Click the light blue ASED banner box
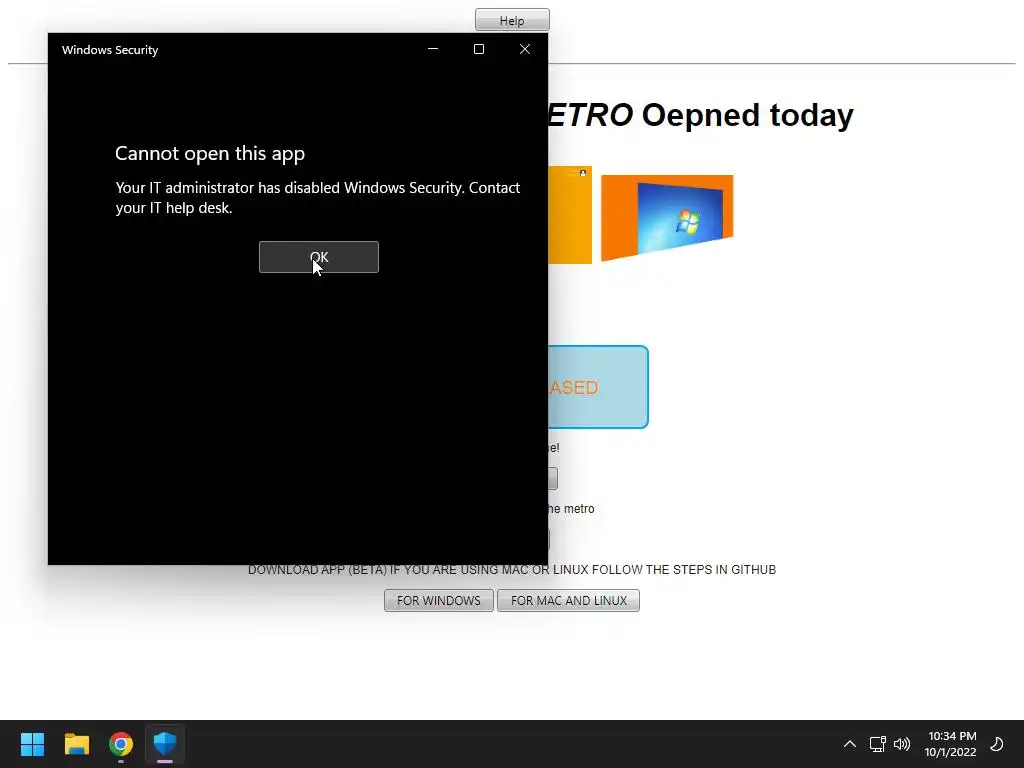 coord(598,387)
